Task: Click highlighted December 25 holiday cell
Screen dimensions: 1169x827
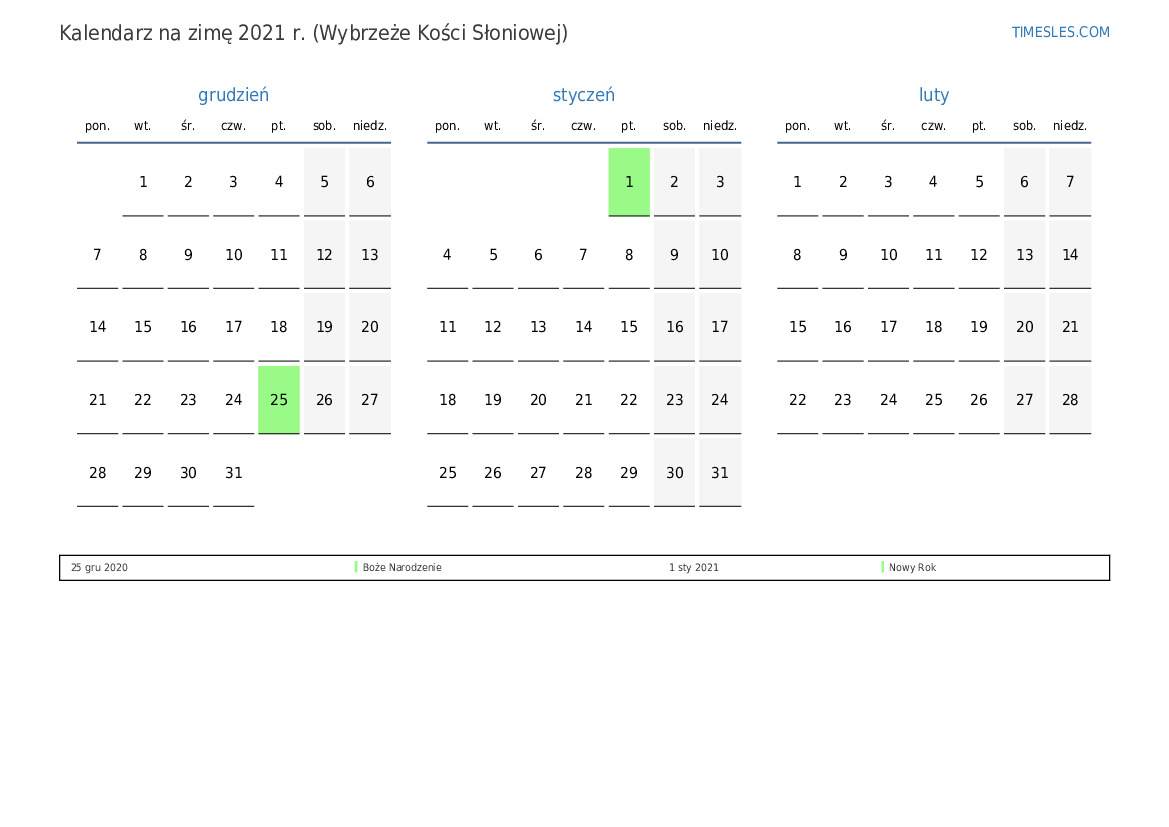Action: click(279, 400)
